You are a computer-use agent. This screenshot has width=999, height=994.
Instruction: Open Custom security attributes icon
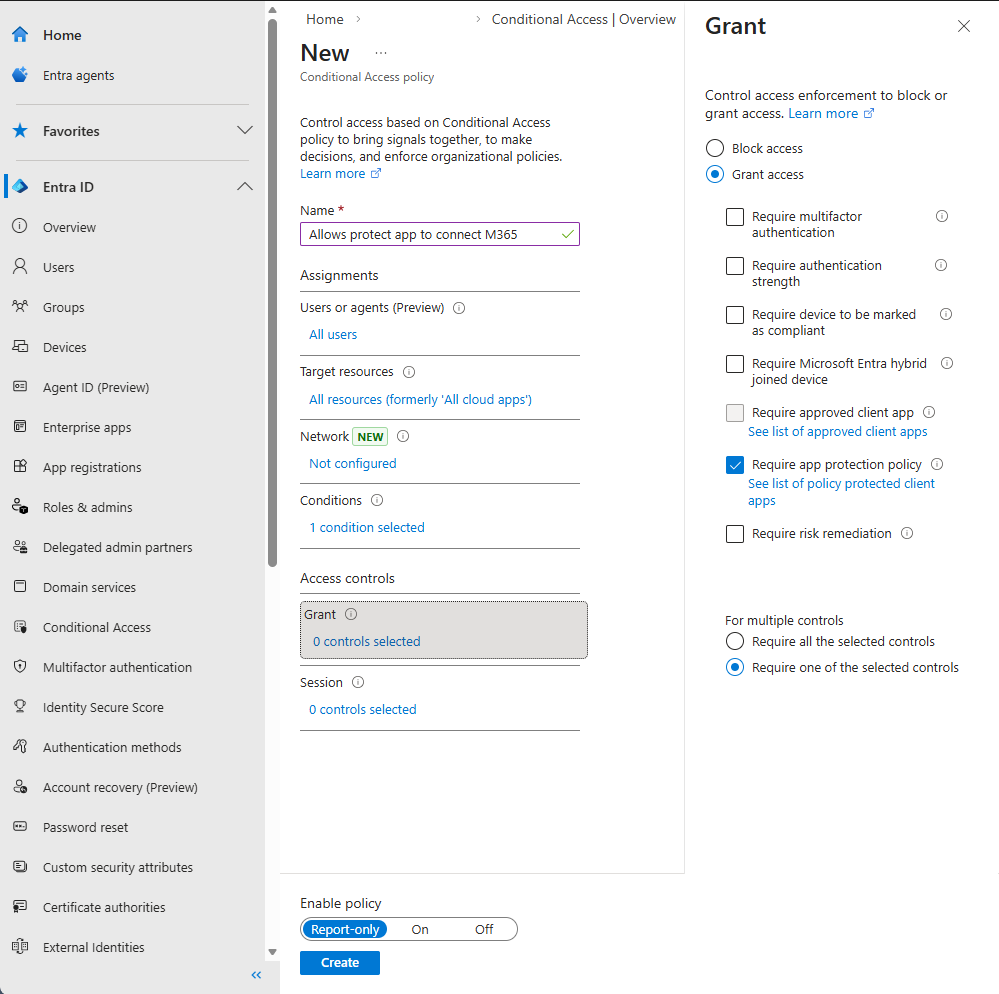(x=20, y=867)
